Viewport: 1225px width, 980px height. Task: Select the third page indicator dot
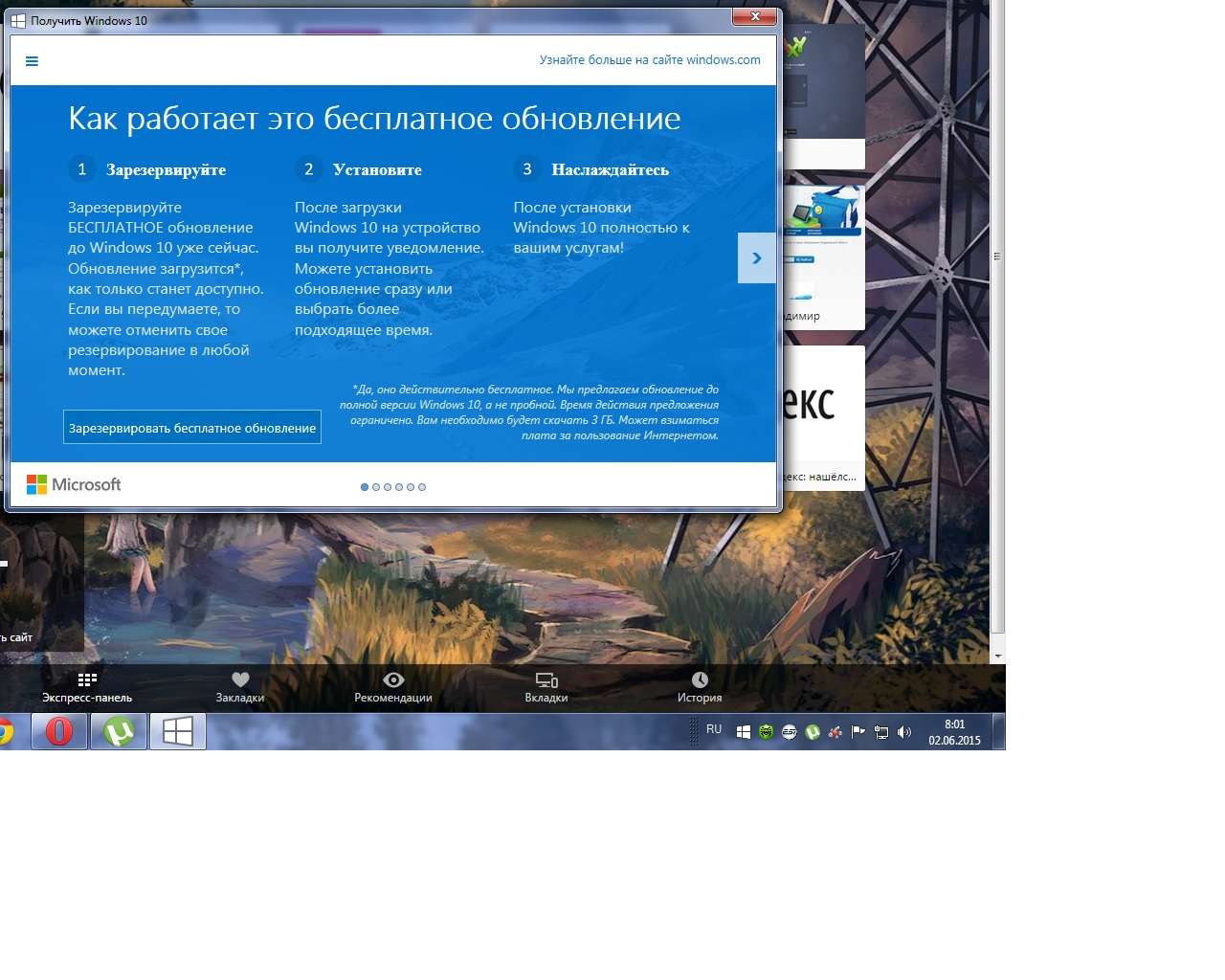(388, 487)
